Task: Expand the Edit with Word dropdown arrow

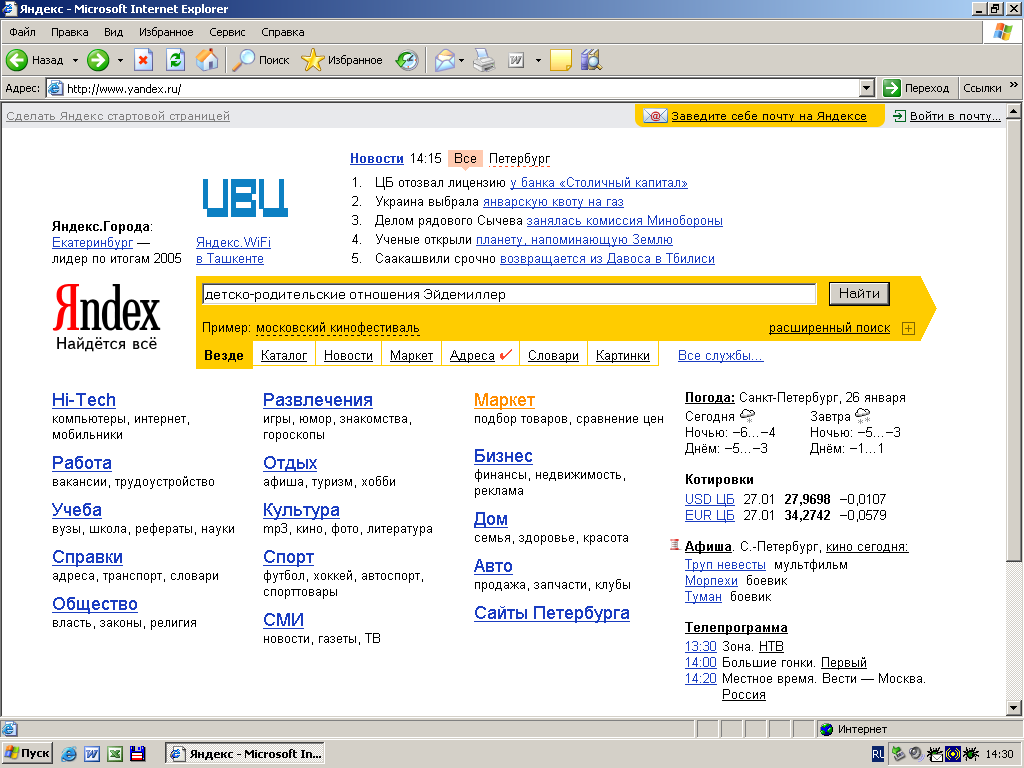Action: (538, 61)
